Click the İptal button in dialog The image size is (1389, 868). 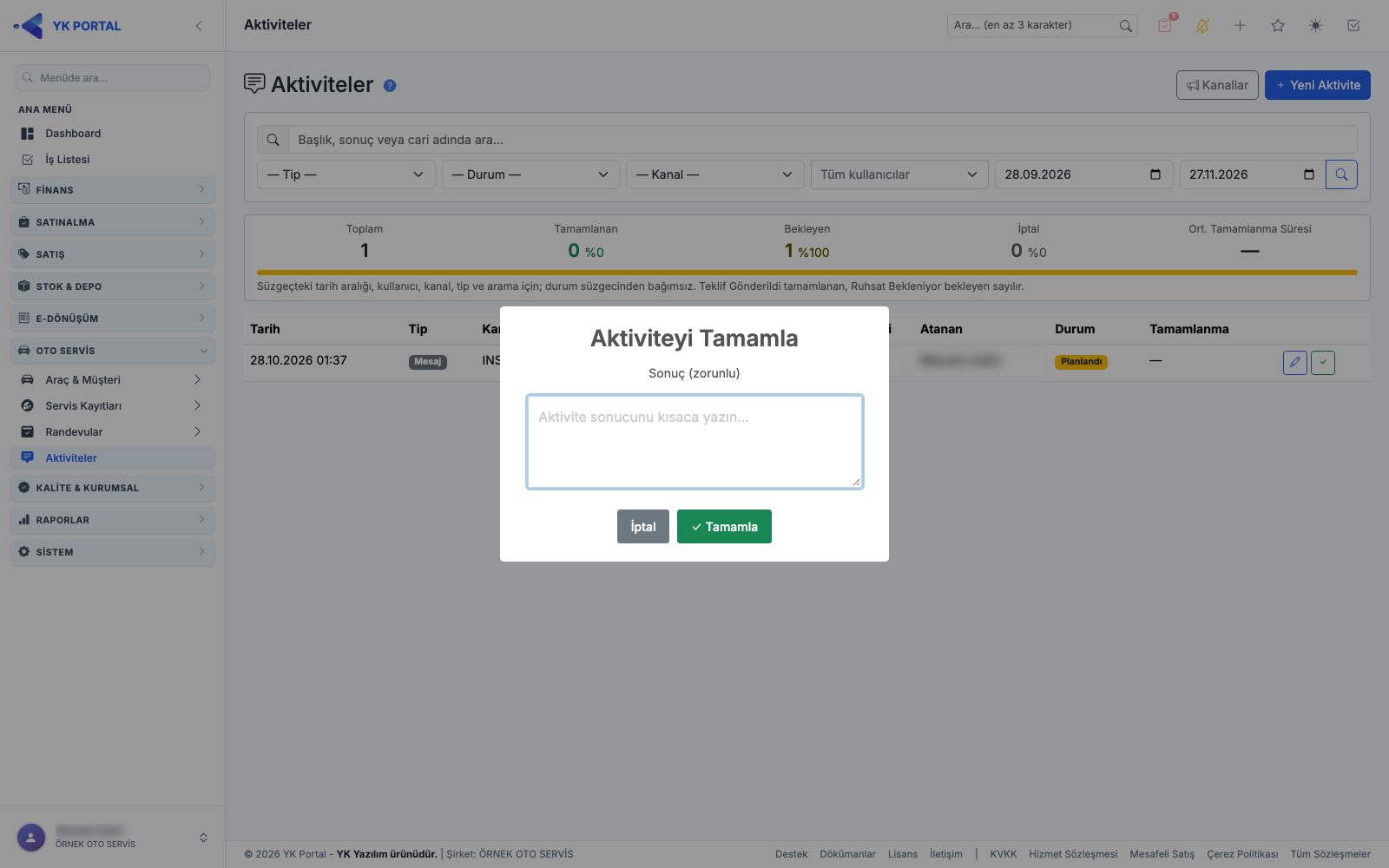pyautogui.click(x=643, y=527)
